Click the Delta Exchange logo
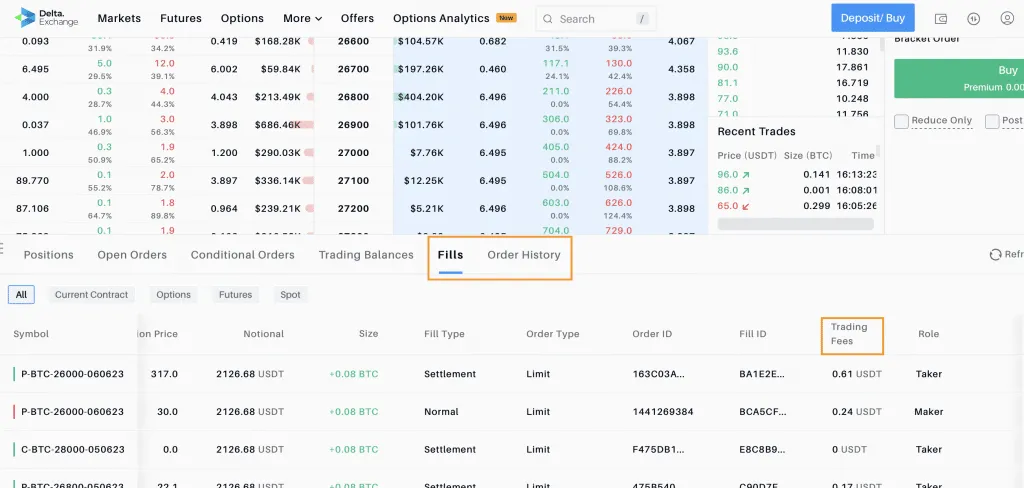 46,18
